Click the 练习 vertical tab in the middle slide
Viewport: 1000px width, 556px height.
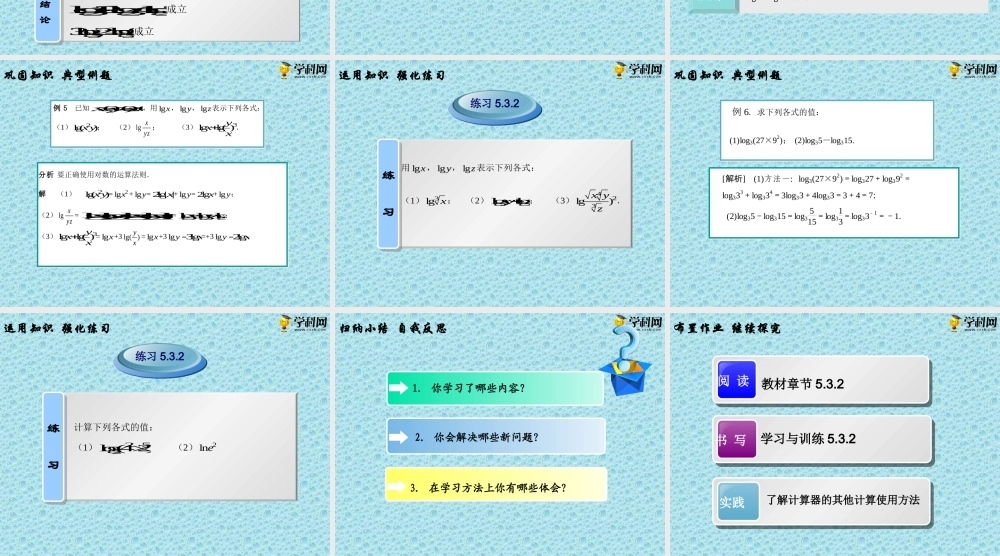[x=388, y=194]
